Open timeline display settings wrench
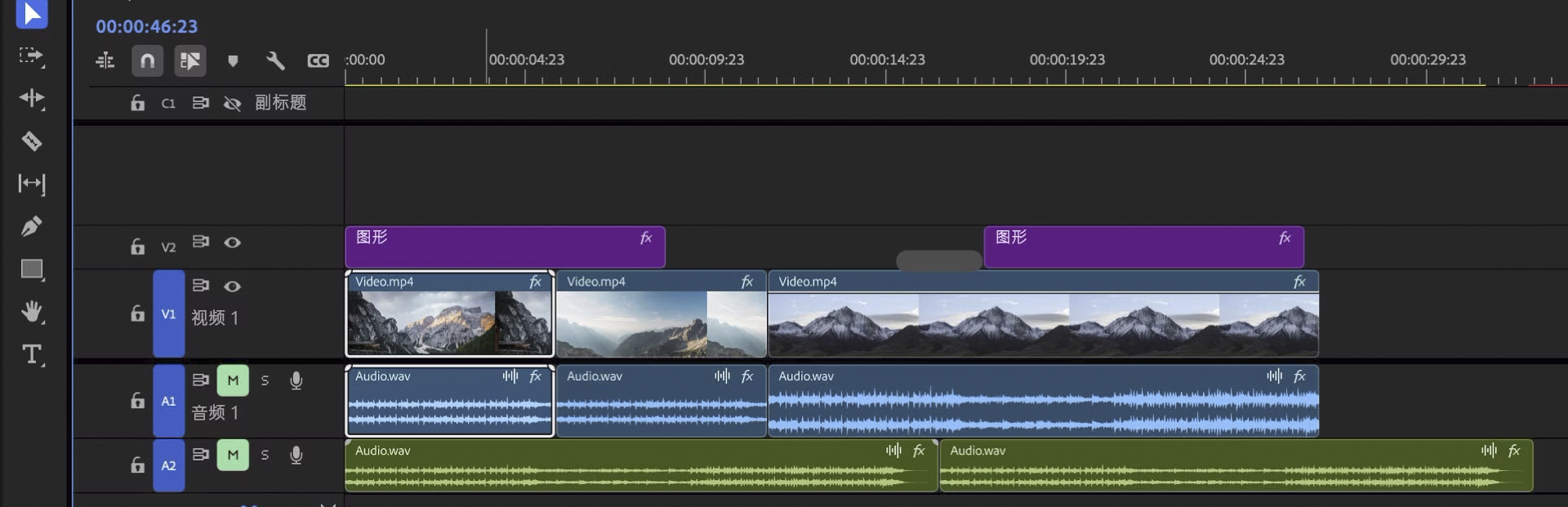The image size is (1568, 507). [275, 60]
